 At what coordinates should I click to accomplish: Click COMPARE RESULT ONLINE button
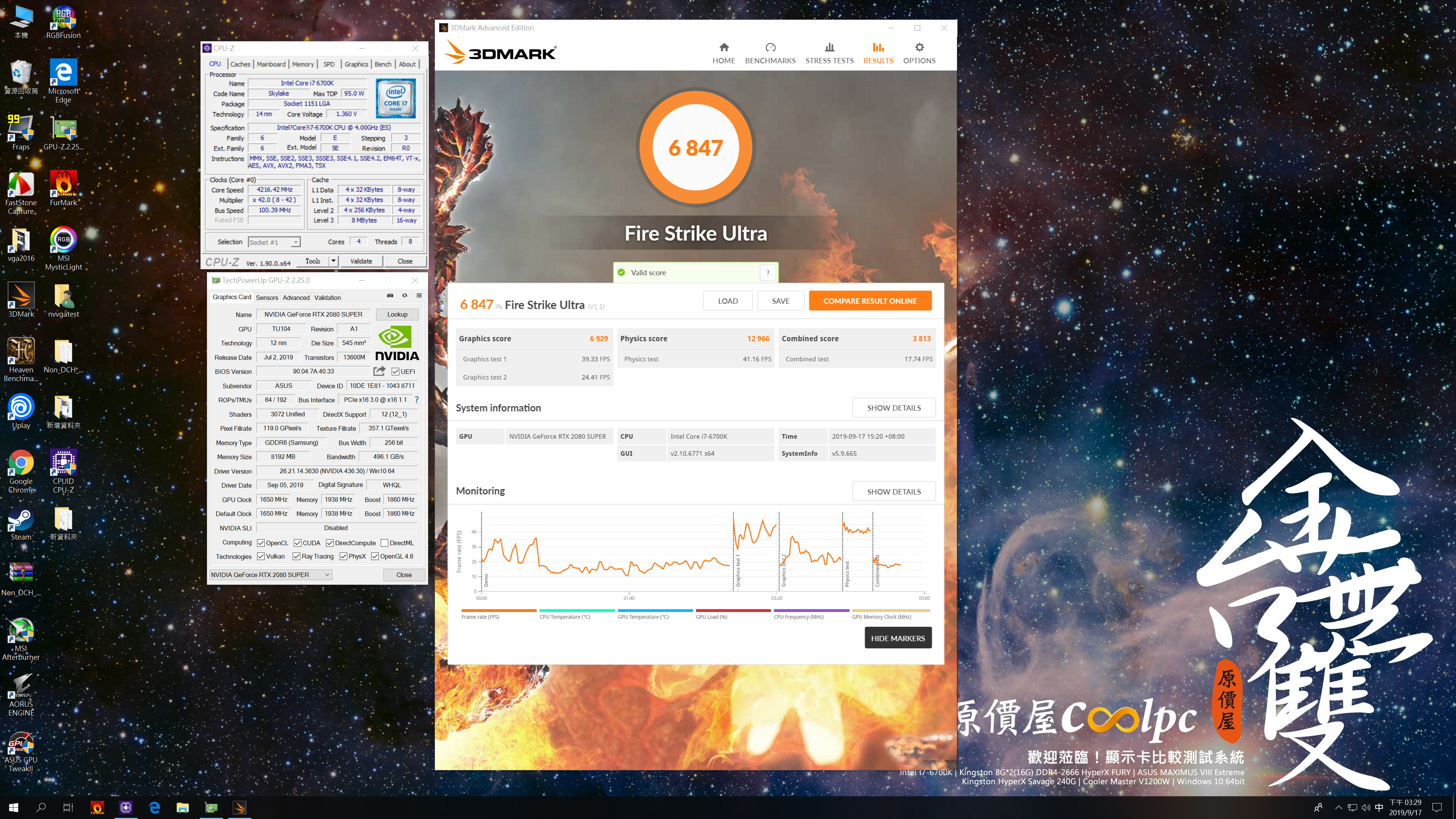[x=870, y=301]
